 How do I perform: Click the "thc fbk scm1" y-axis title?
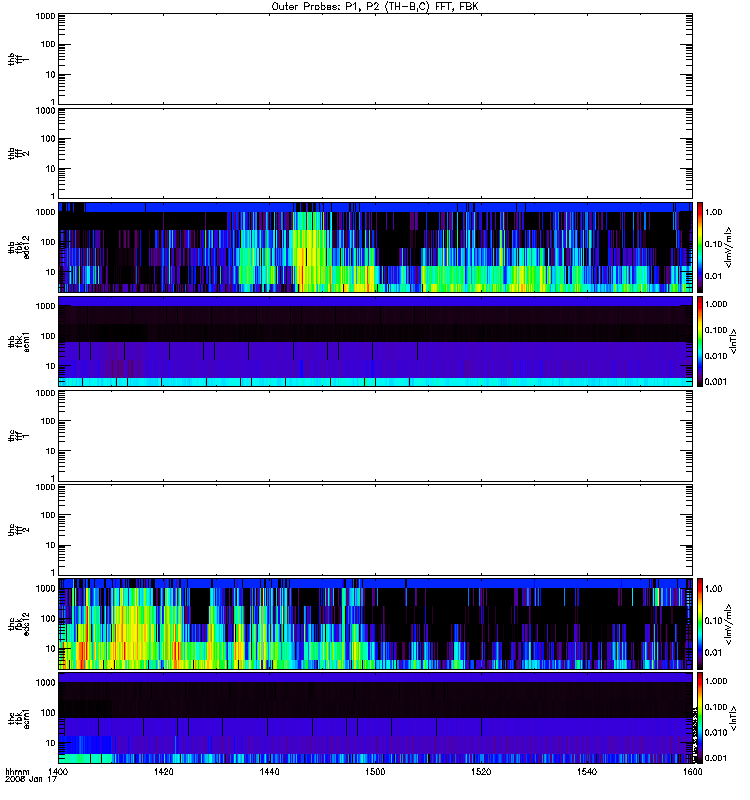19,718
